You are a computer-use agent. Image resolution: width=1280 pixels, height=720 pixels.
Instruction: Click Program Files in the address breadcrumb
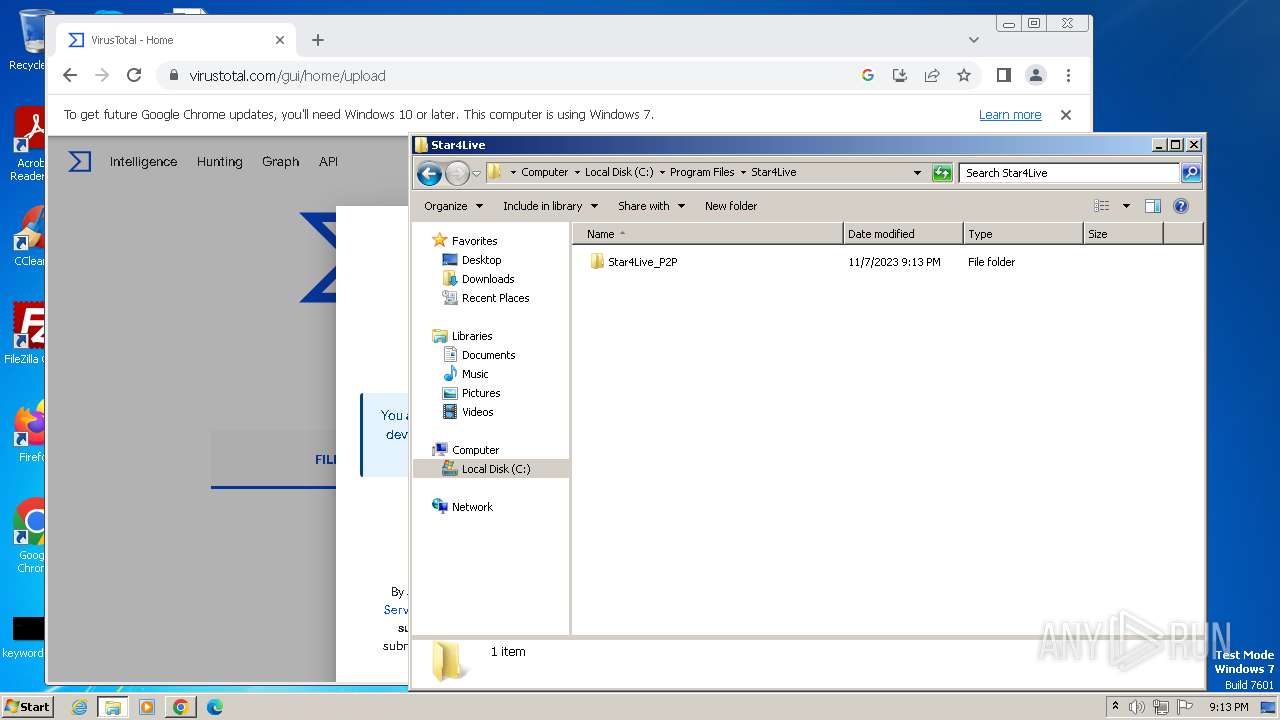pyautogui.click(x=702, y=172)
